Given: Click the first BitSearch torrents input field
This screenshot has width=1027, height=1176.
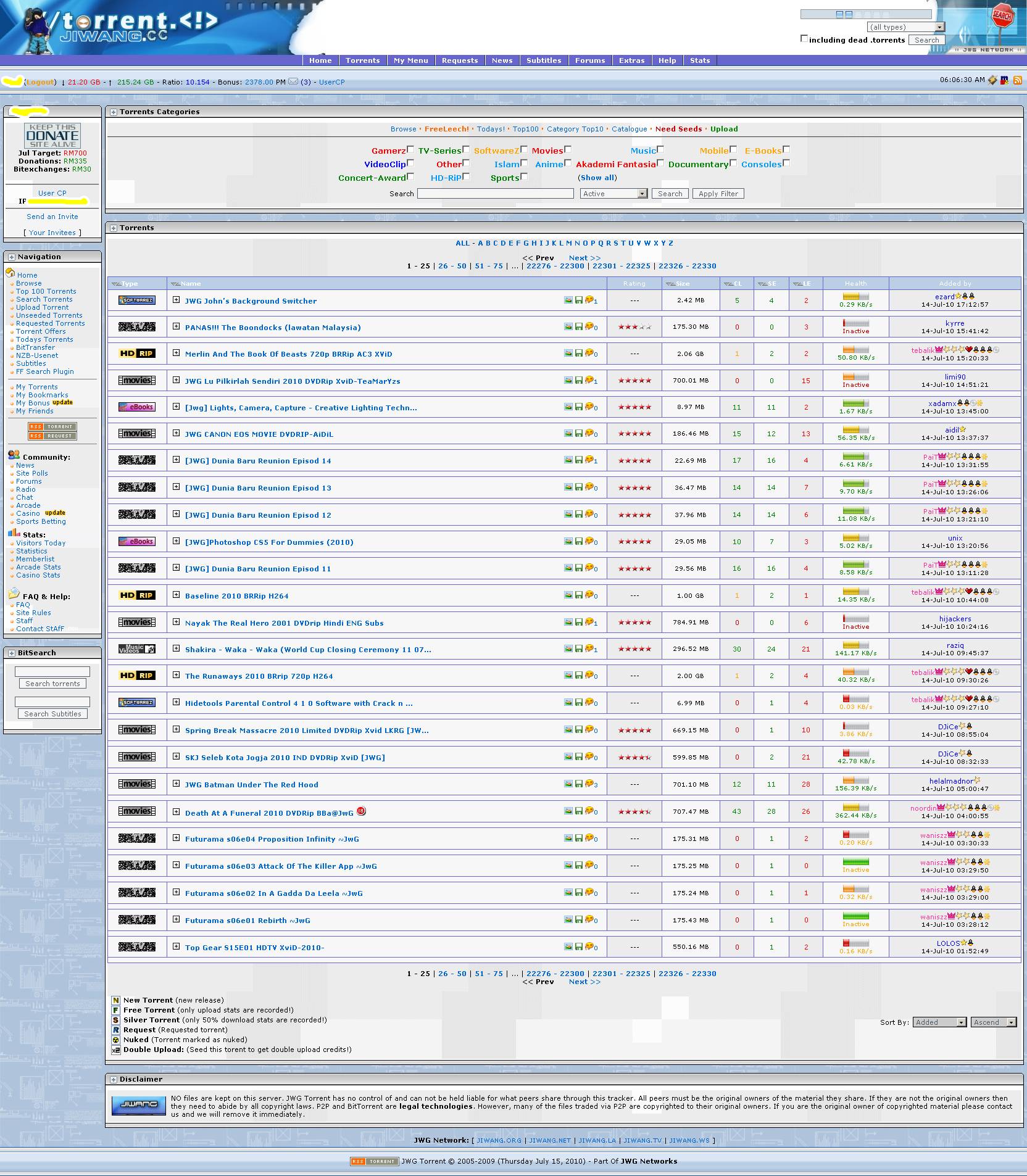Looking at the screenshot, I should (52, 671).
